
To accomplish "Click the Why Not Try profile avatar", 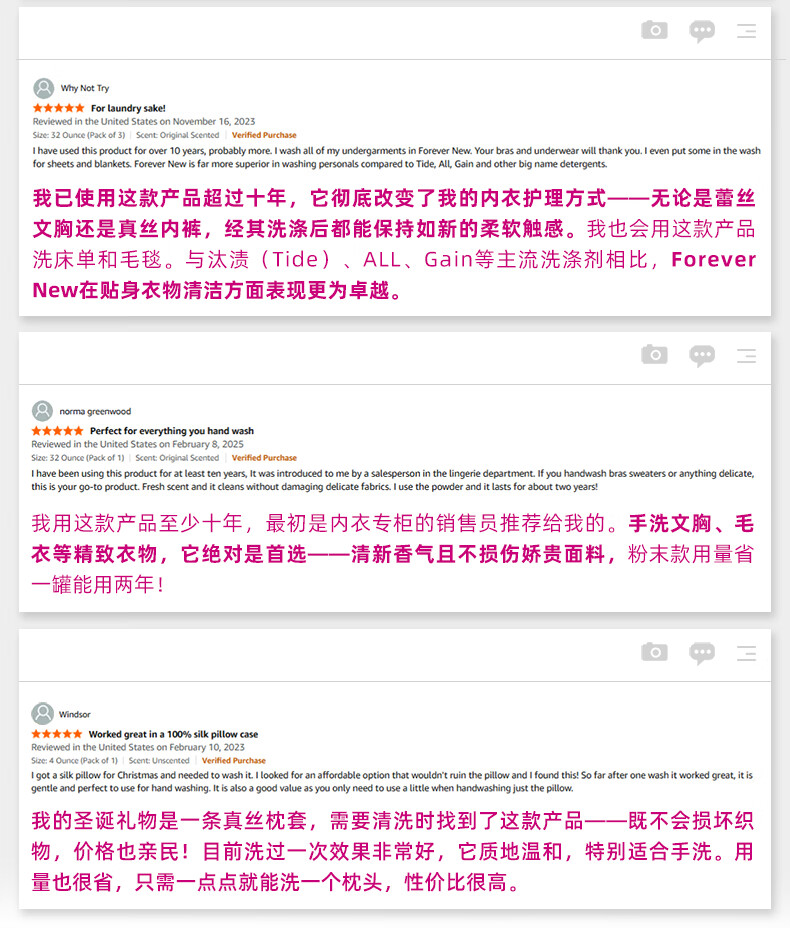I will (x=43, y=88).
